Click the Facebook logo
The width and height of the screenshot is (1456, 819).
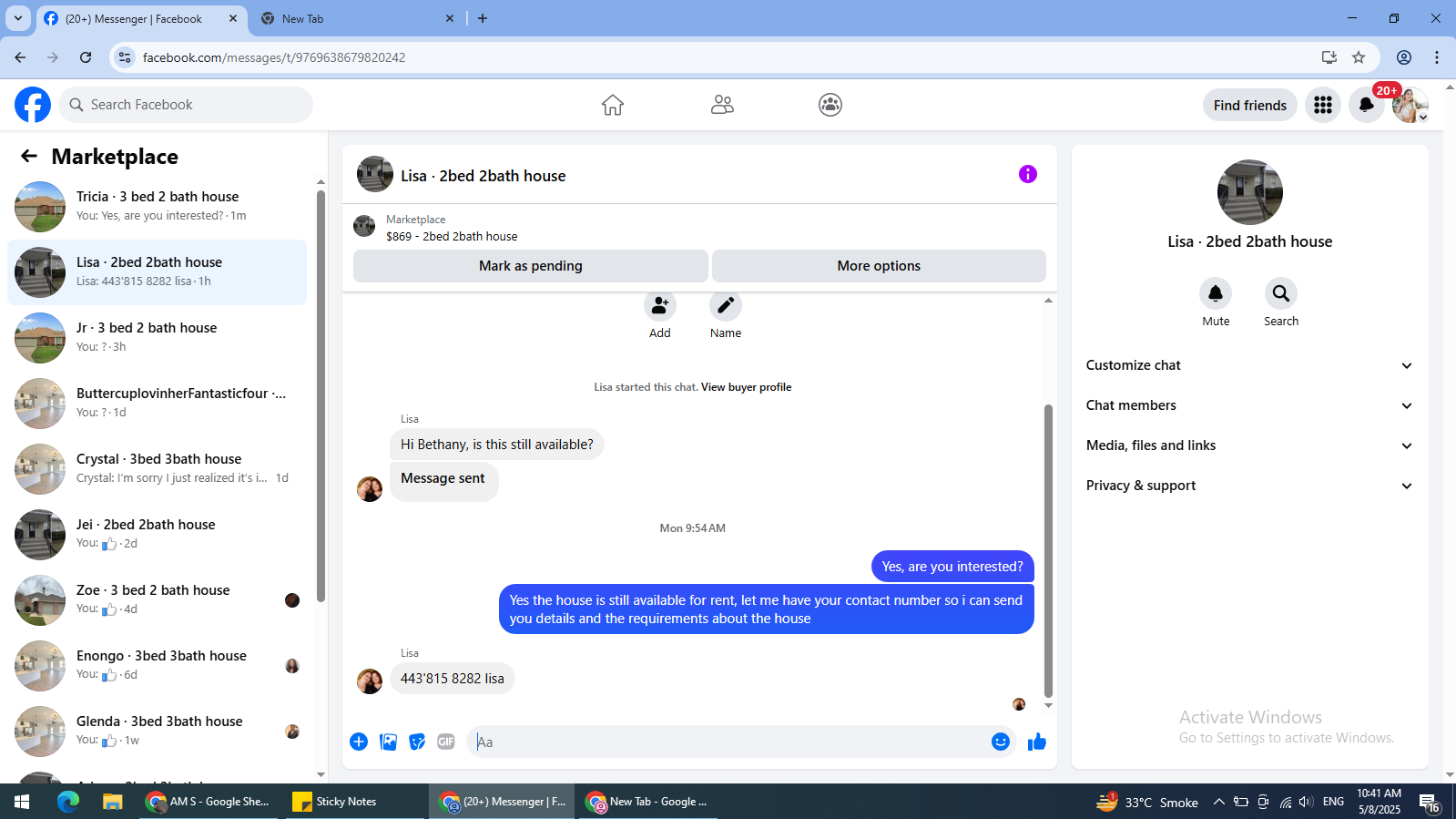(x=33, y=105)
